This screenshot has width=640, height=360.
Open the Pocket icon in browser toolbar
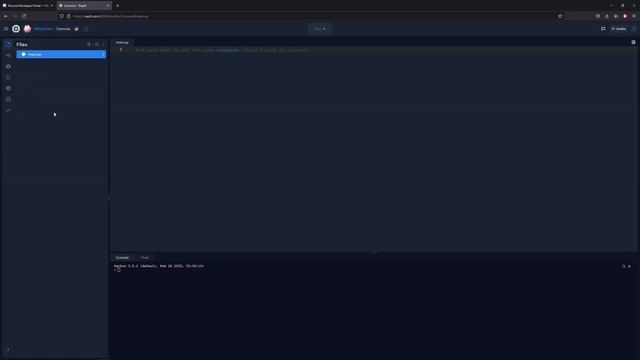point(598,16)
